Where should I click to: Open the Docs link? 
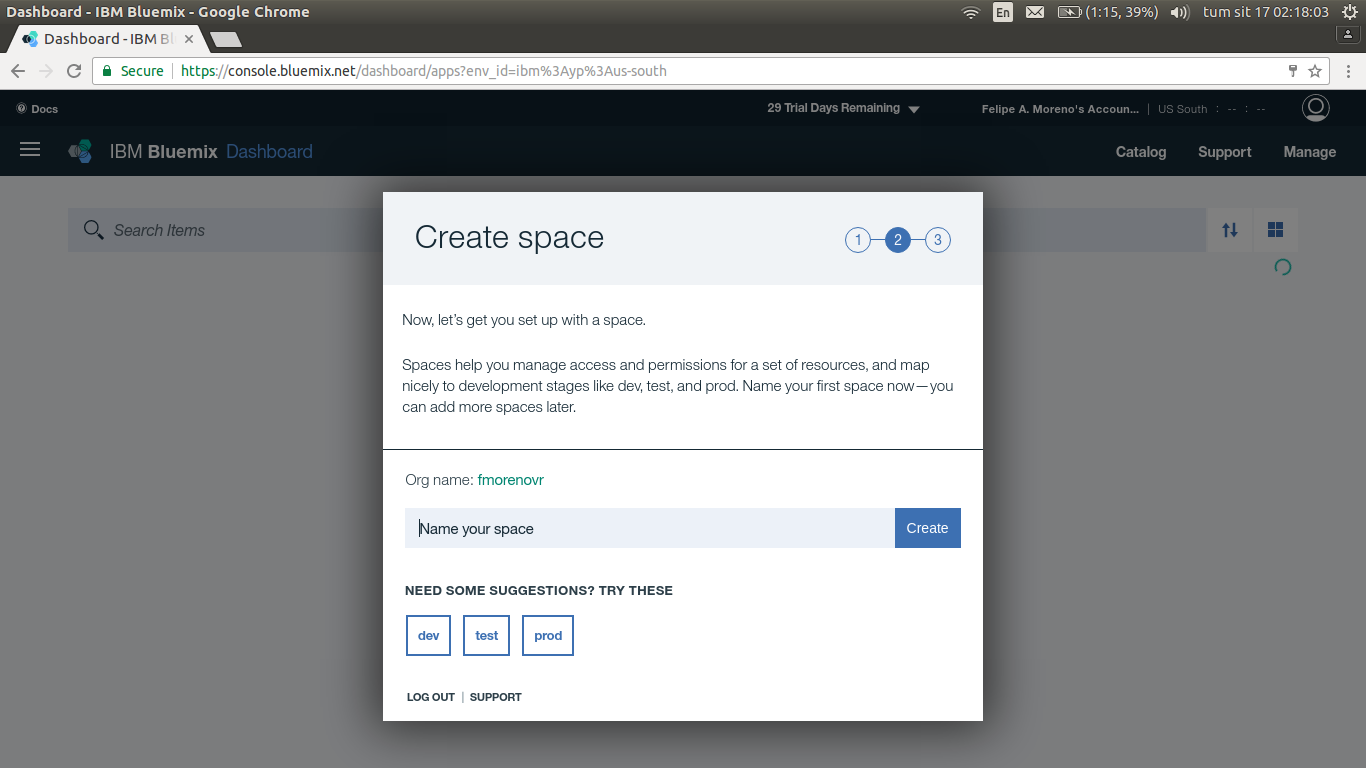point(38,109)
